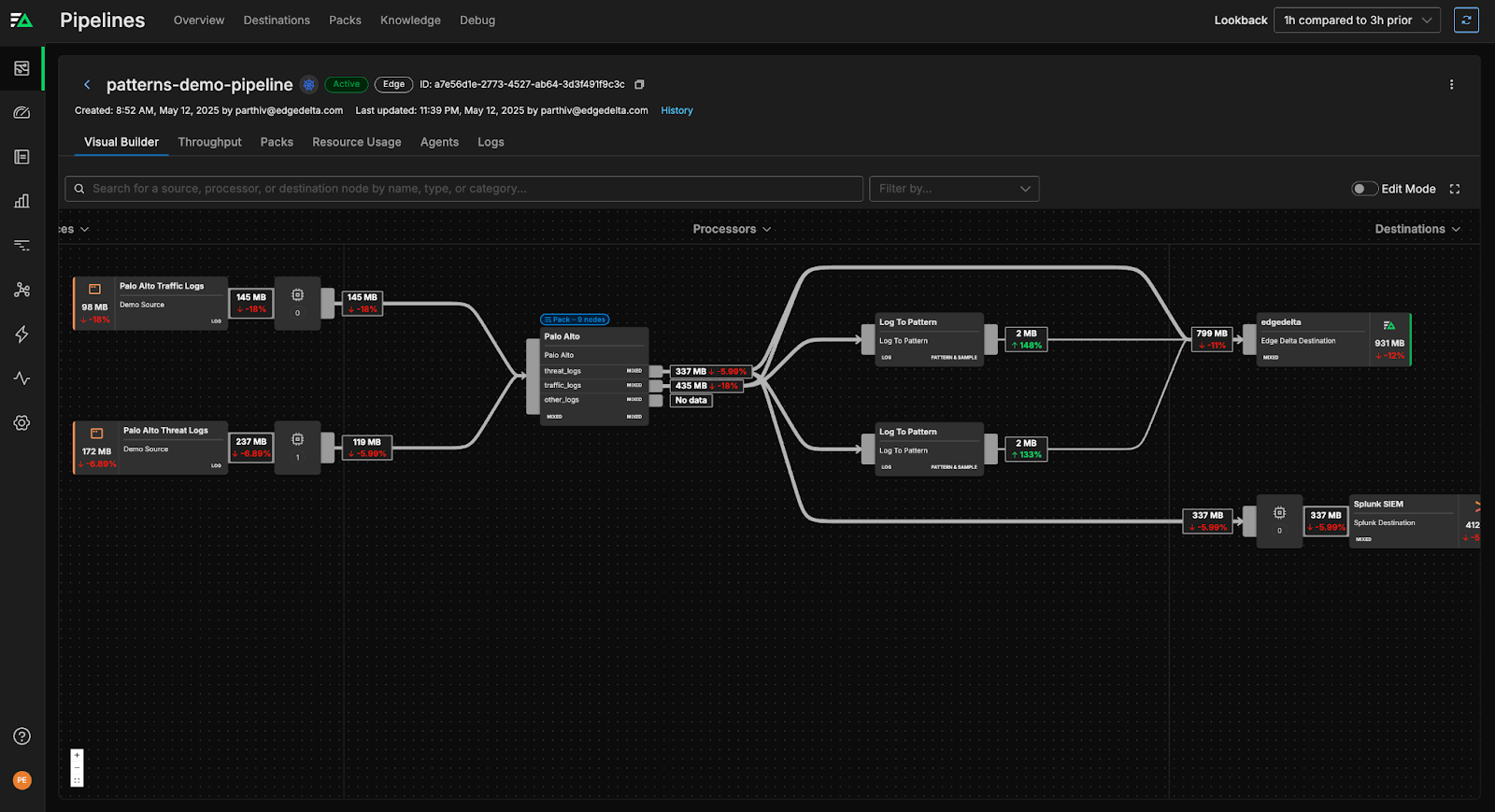Click the refresh icon next to Lookback
1495x812 pixels.
point(1466,21)
